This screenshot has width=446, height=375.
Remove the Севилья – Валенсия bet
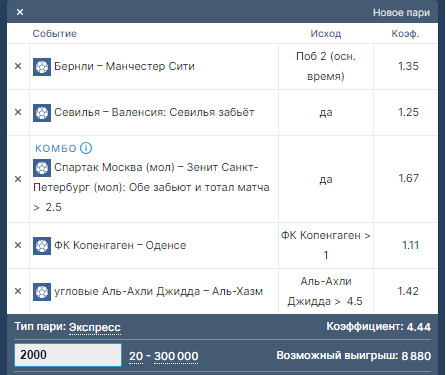18,112
